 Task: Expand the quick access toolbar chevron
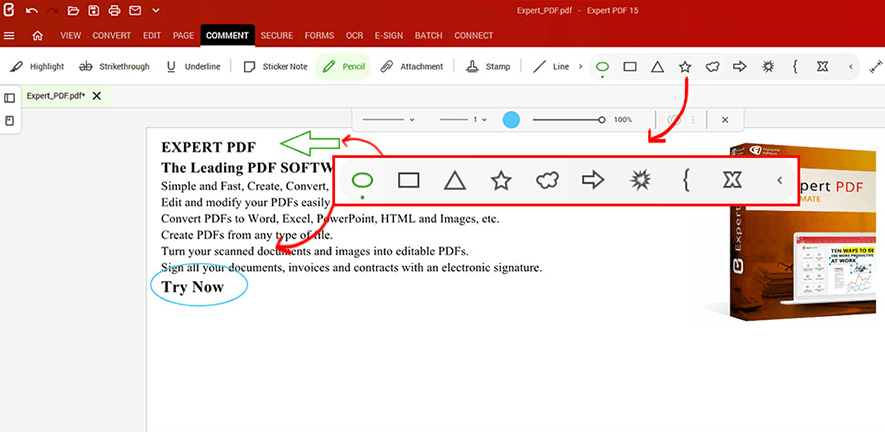(156, 10)
